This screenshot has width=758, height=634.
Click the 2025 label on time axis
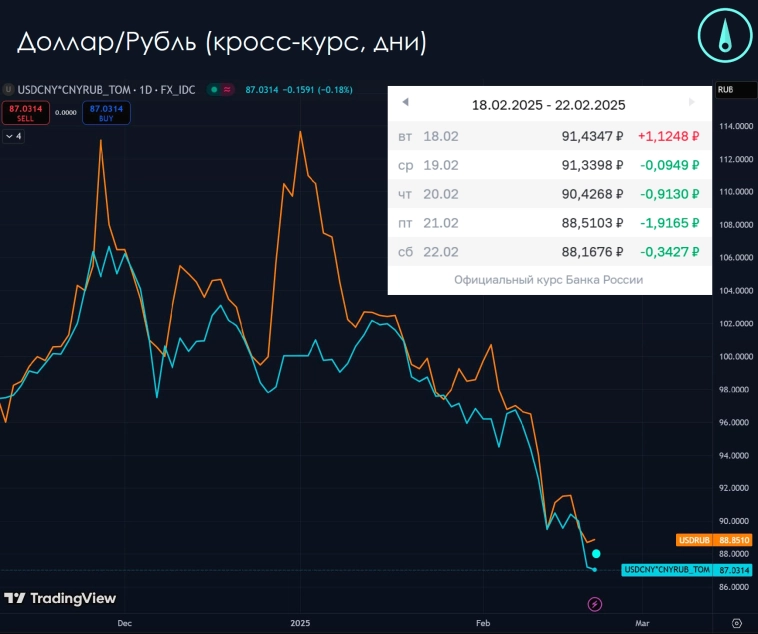click(300, 623)
